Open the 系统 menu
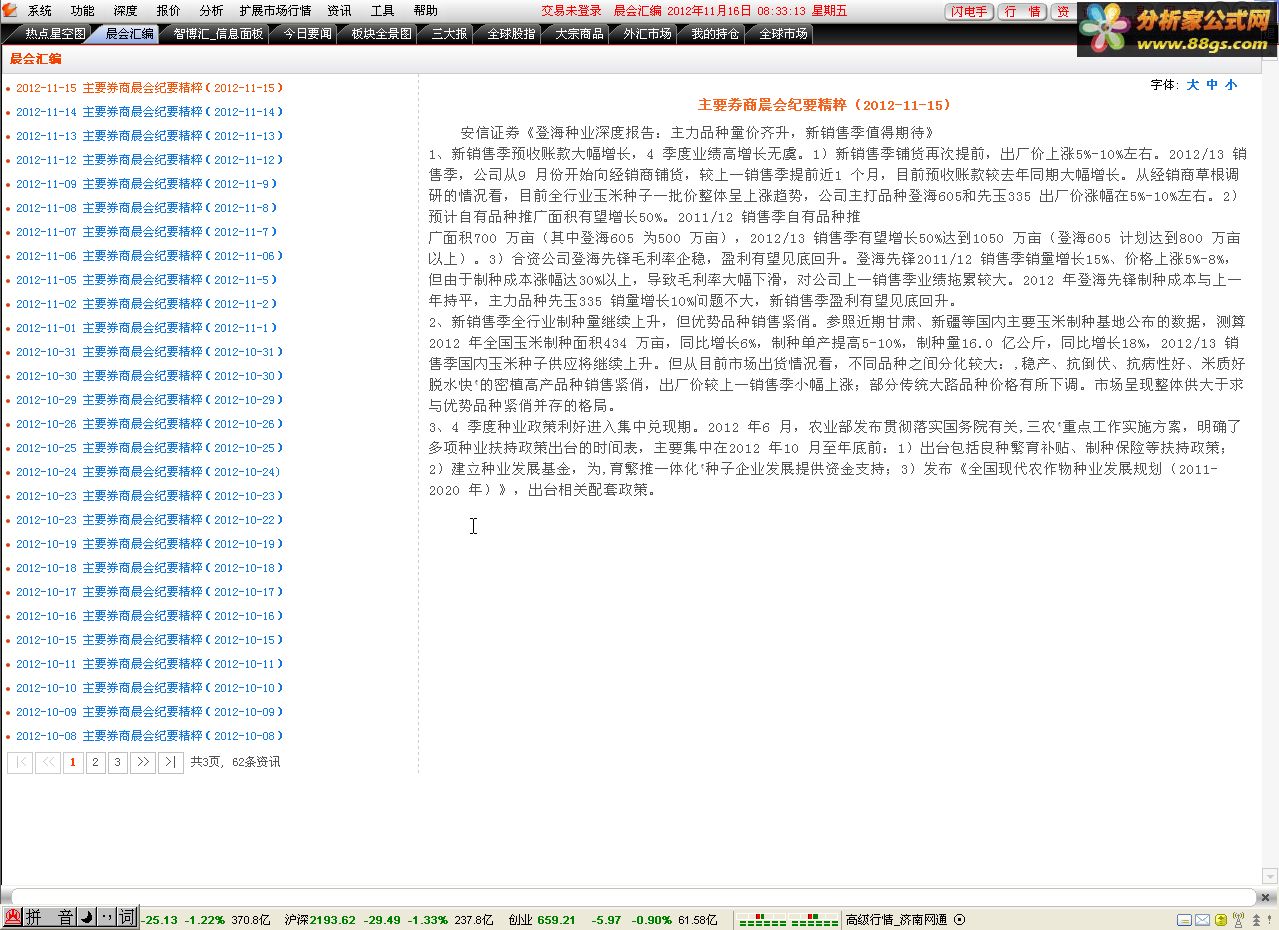This screenshot has height=930, width=1279. [x=40, y=11]
